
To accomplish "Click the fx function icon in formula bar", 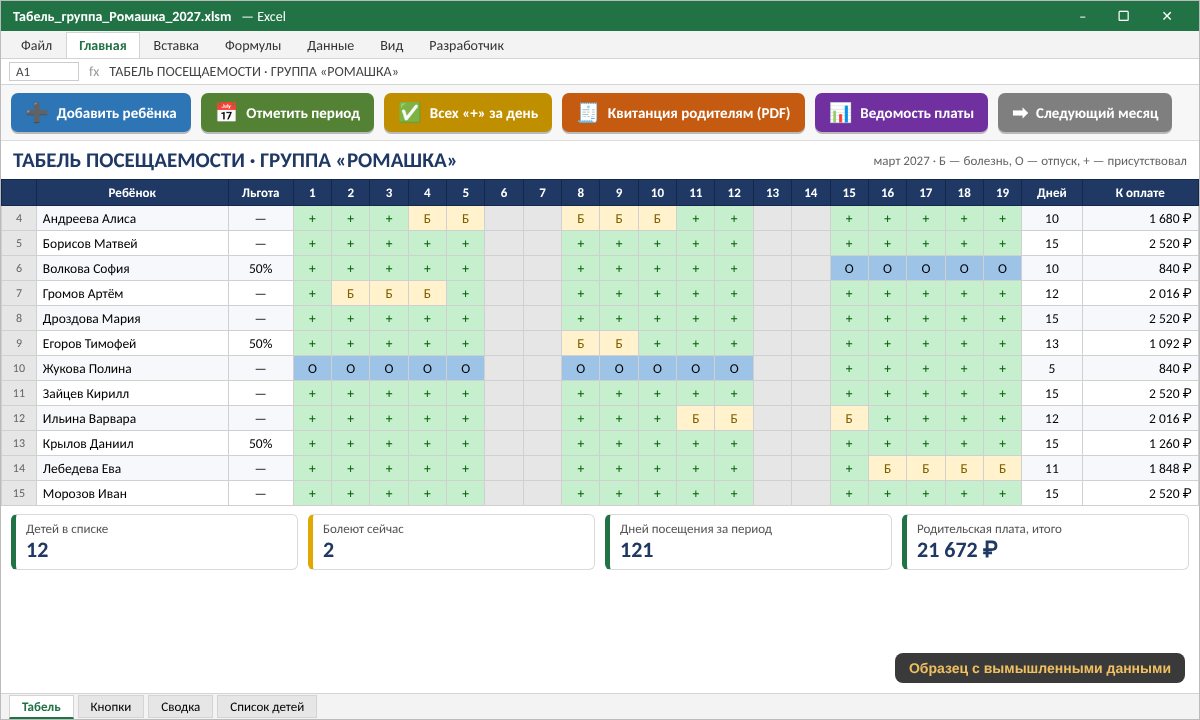I will [95, 72].
